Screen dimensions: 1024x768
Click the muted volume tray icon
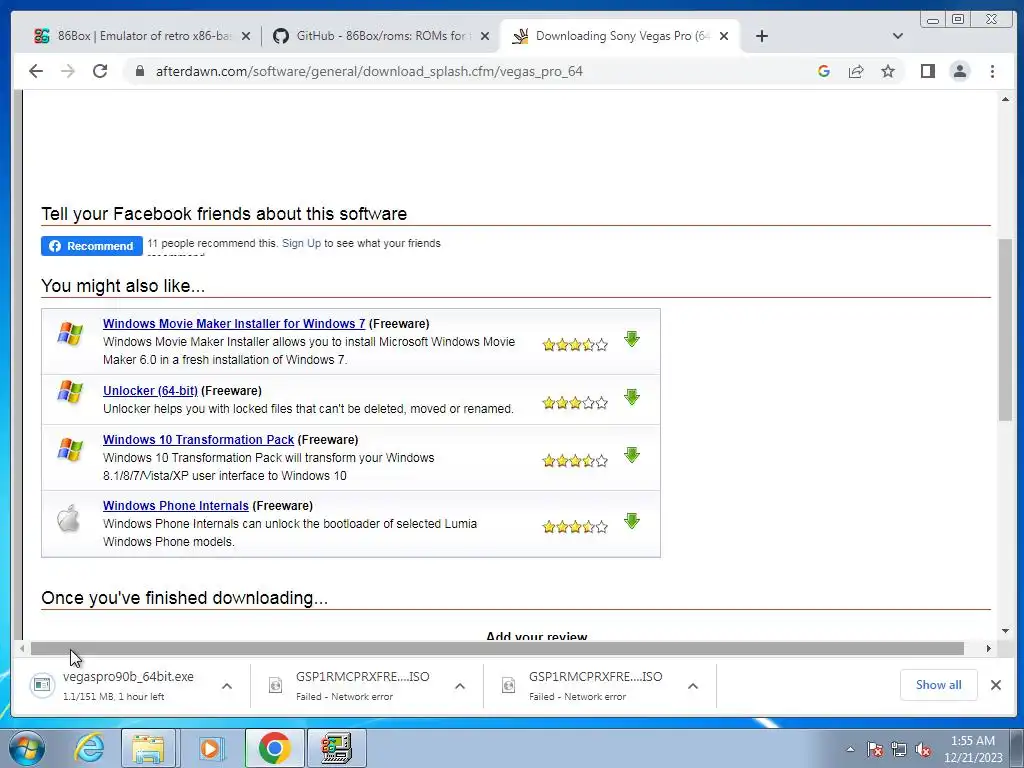click(x=923, y=749)
